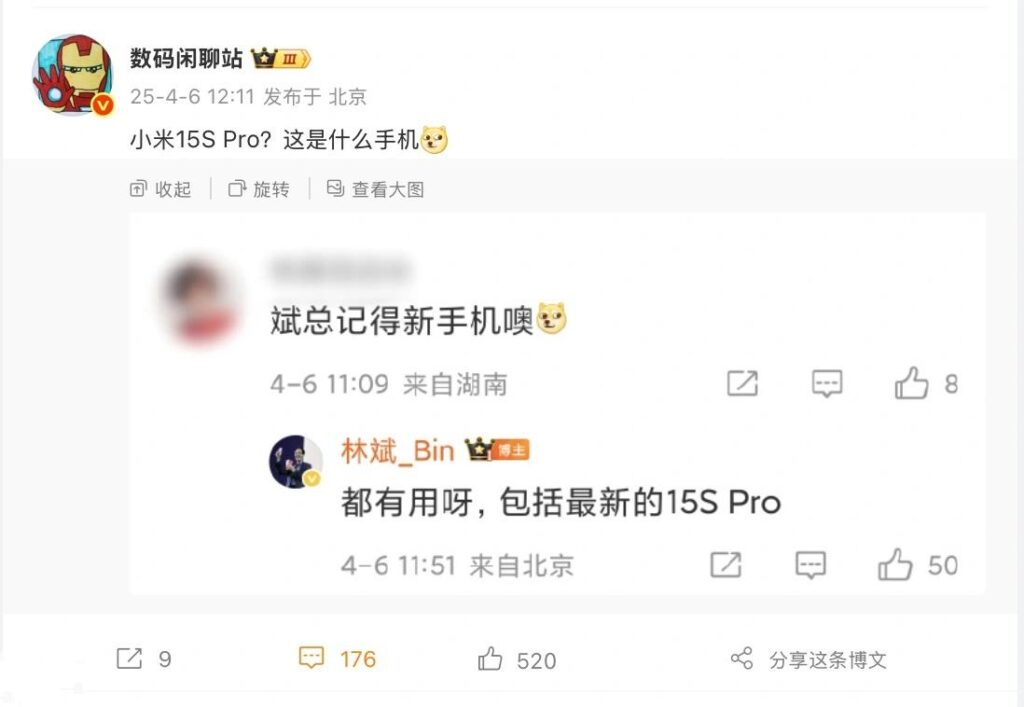Open full-size view with 查看大图

pos(376,189)
